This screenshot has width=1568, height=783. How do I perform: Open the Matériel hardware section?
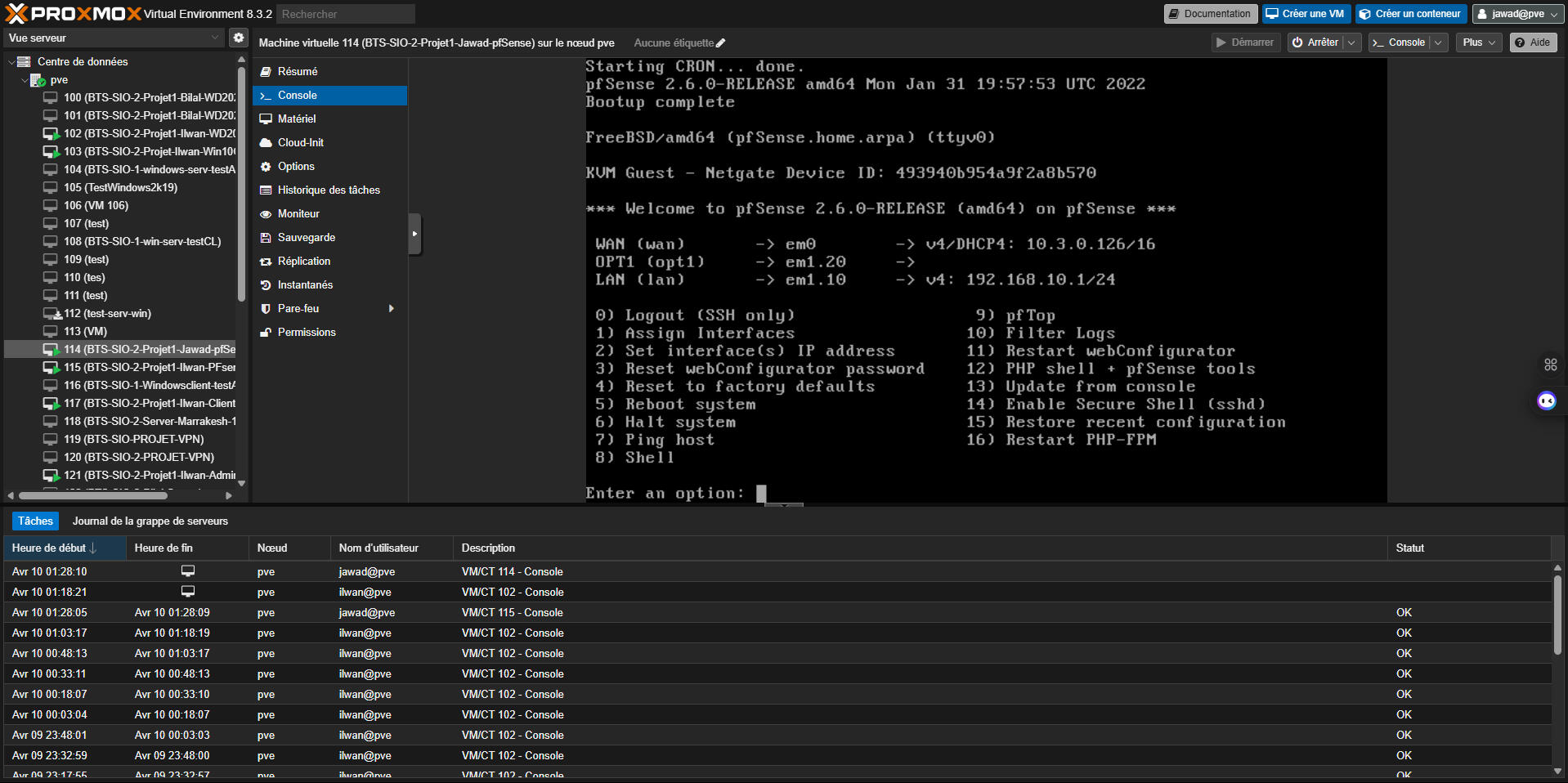pos(296,119)
